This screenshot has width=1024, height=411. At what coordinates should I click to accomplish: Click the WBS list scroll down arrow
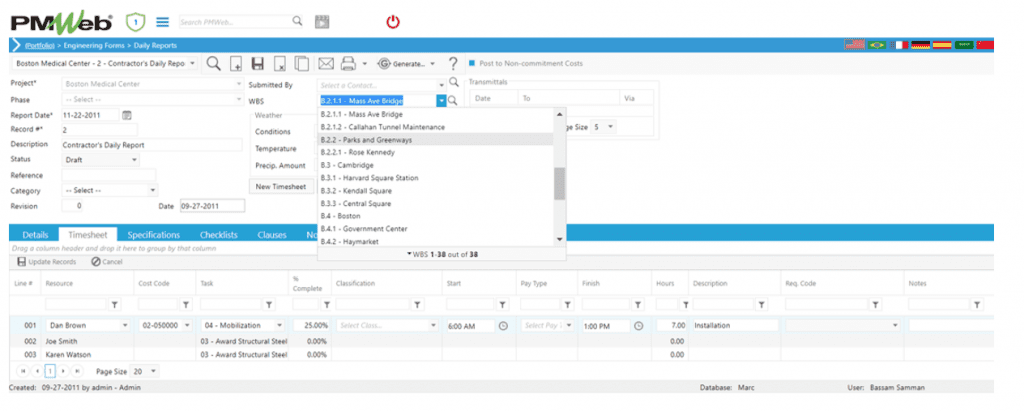click(x=560, y=240)
